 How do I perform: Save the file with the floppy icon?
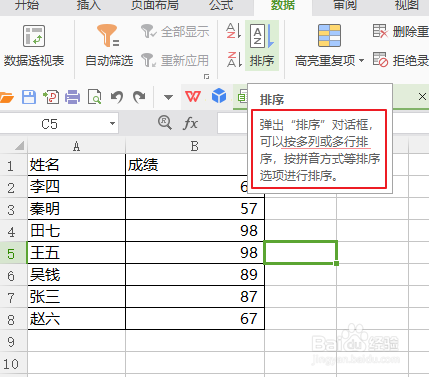(x=29, y=97)
